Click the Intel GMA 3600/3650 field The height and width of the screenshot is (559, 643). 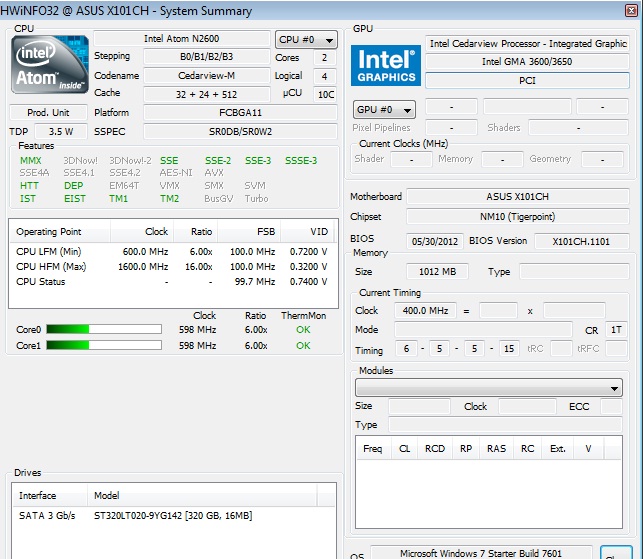[527, 62]
